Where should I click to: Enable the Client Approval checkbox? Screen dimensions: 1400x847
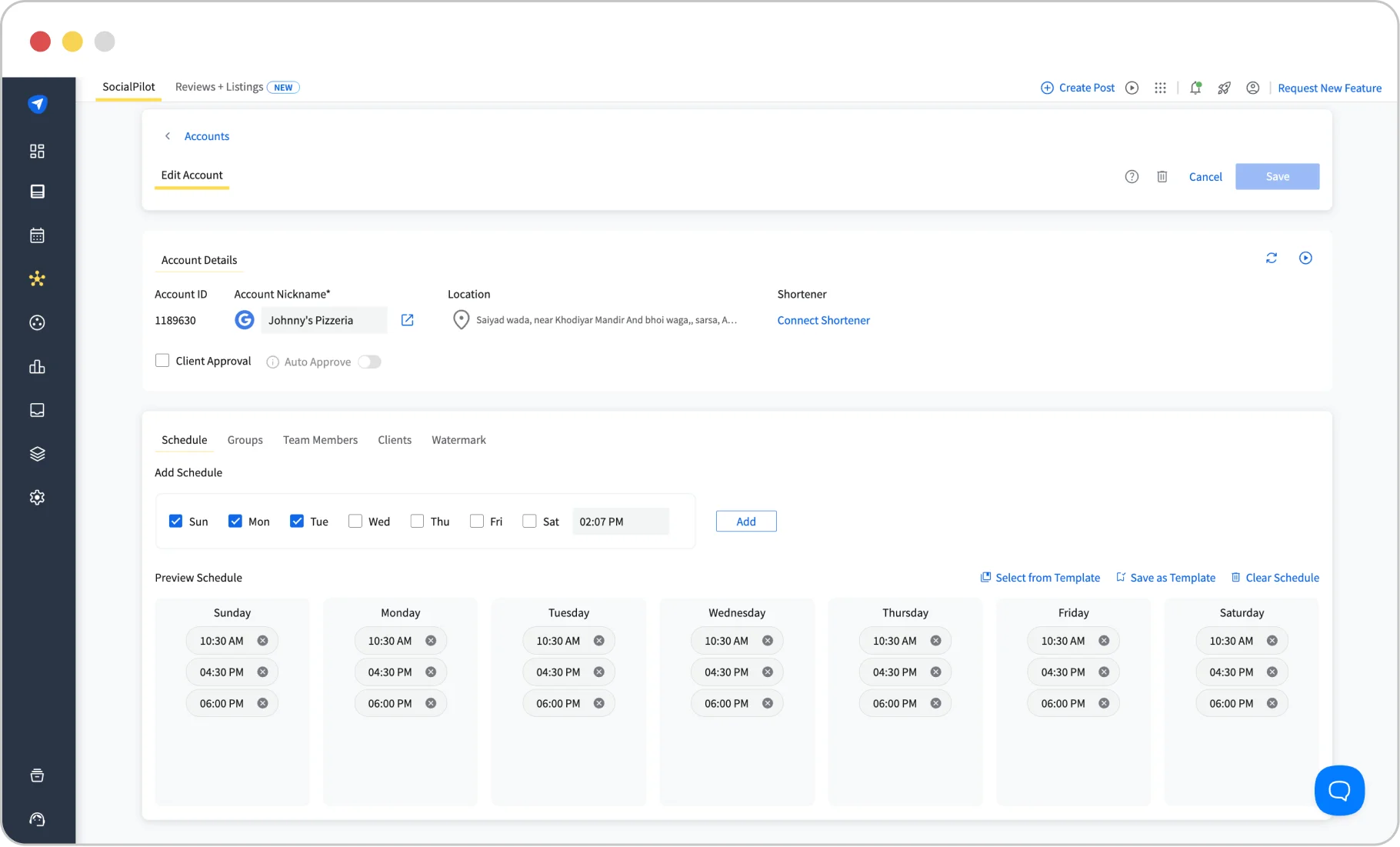162,360
